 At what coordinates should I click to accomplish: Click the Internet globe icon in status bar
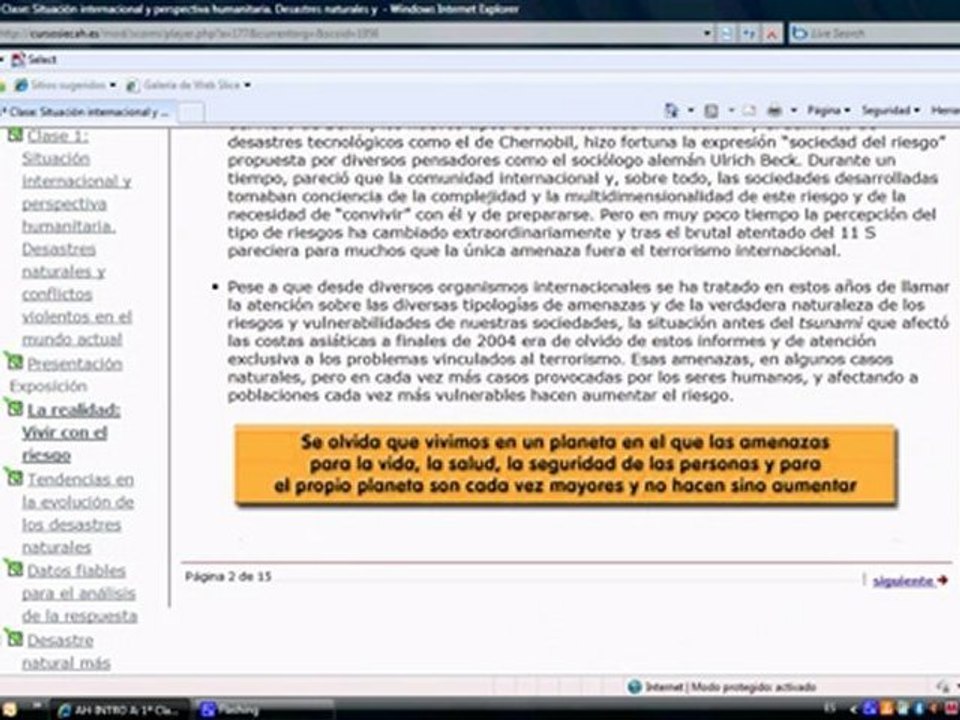[x=634, y=686]
